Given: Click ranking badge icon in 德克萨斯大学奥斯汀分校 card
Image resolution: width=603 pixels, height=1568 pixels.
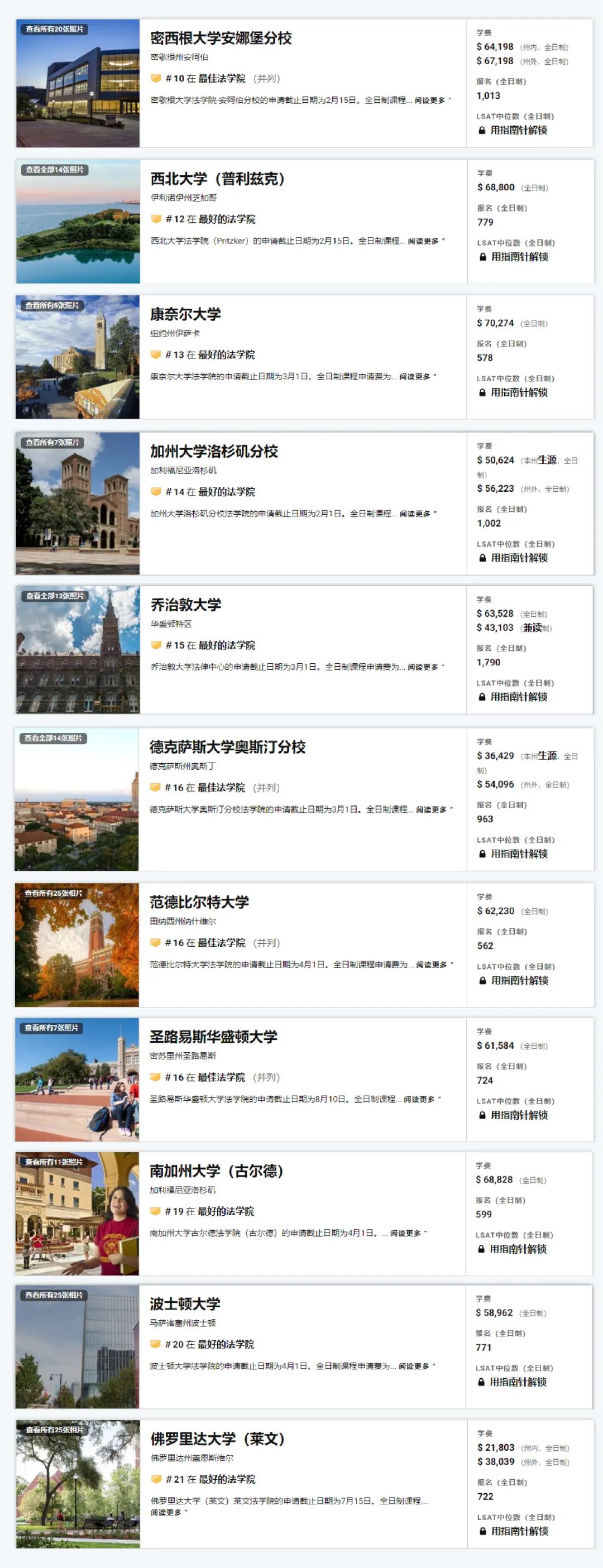Looking at the screenshot, I should 155,788.
